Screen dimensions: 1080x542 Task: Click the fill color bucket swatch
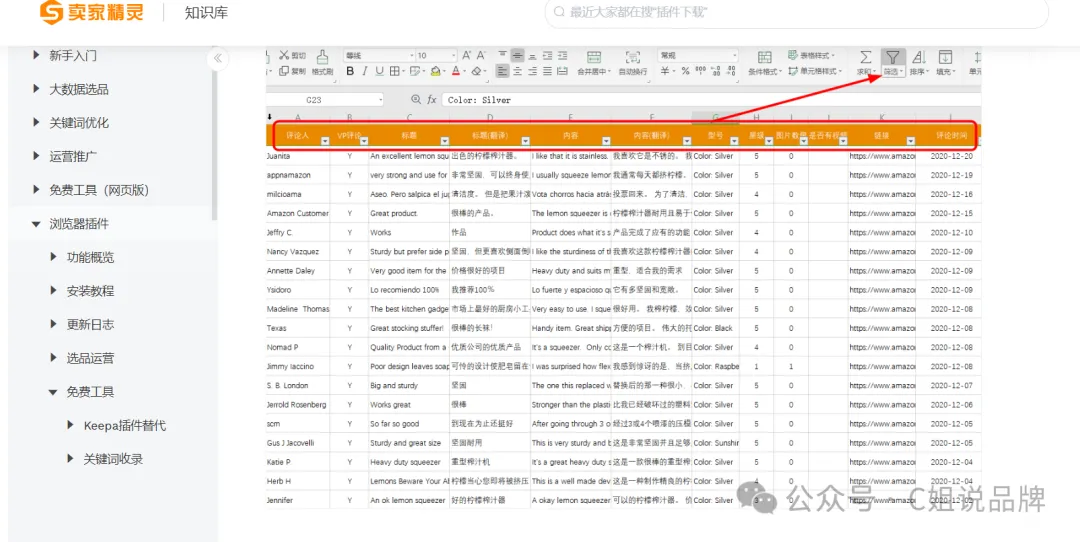pyautogui.click(x=435, y=71)
